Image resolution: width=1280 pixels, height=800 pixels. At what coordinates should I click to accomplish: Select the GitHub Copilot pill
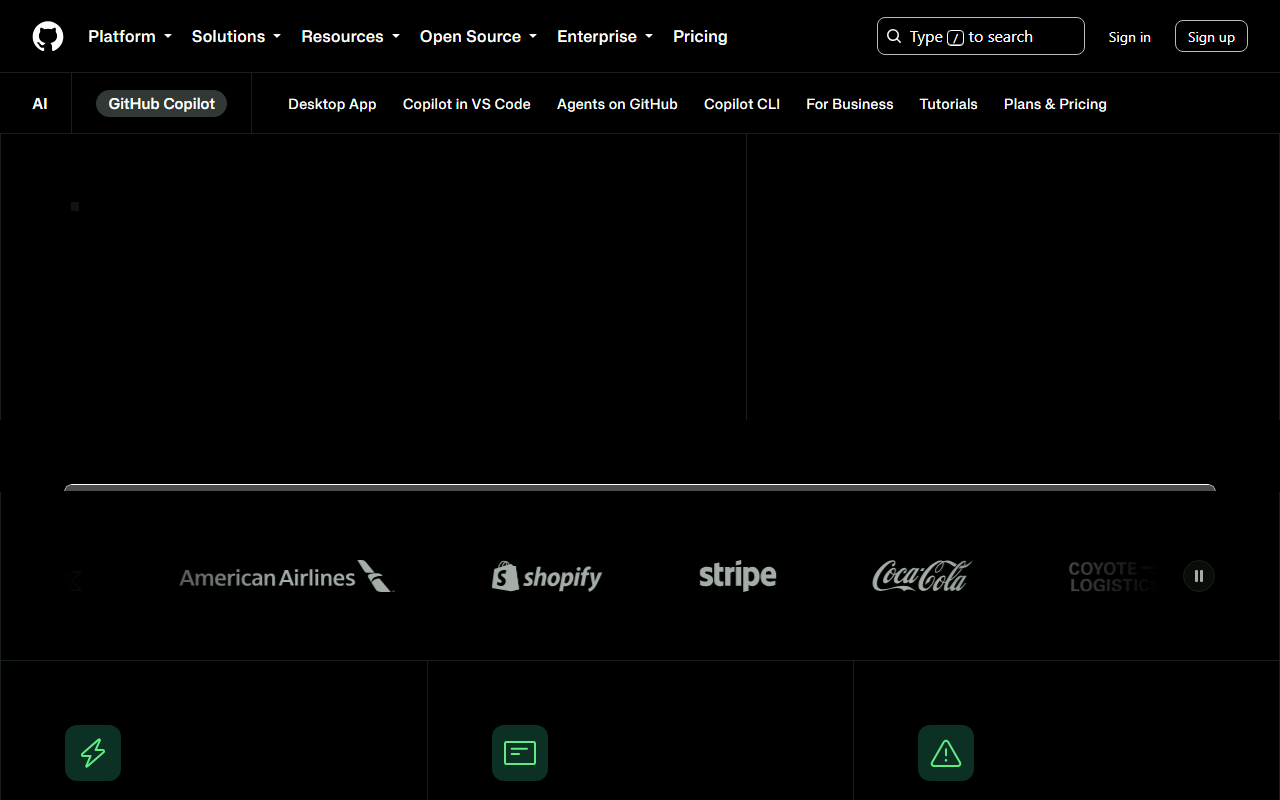coord(162,103)
